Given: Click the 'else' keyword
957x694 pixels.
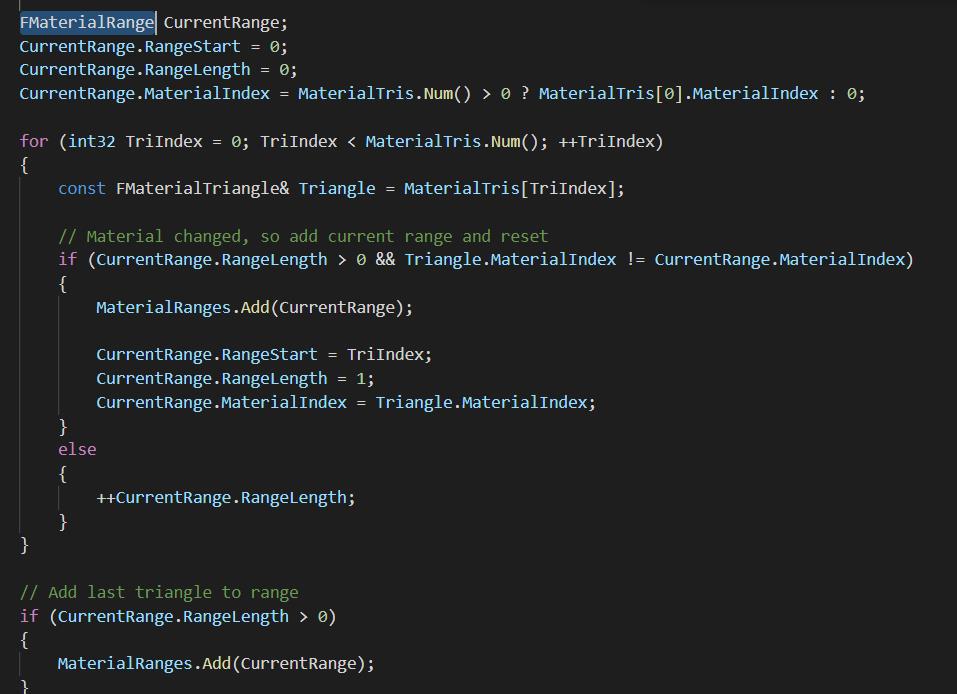Looking at the screenshot, I should pyautogui.click(x=77, y=450).
